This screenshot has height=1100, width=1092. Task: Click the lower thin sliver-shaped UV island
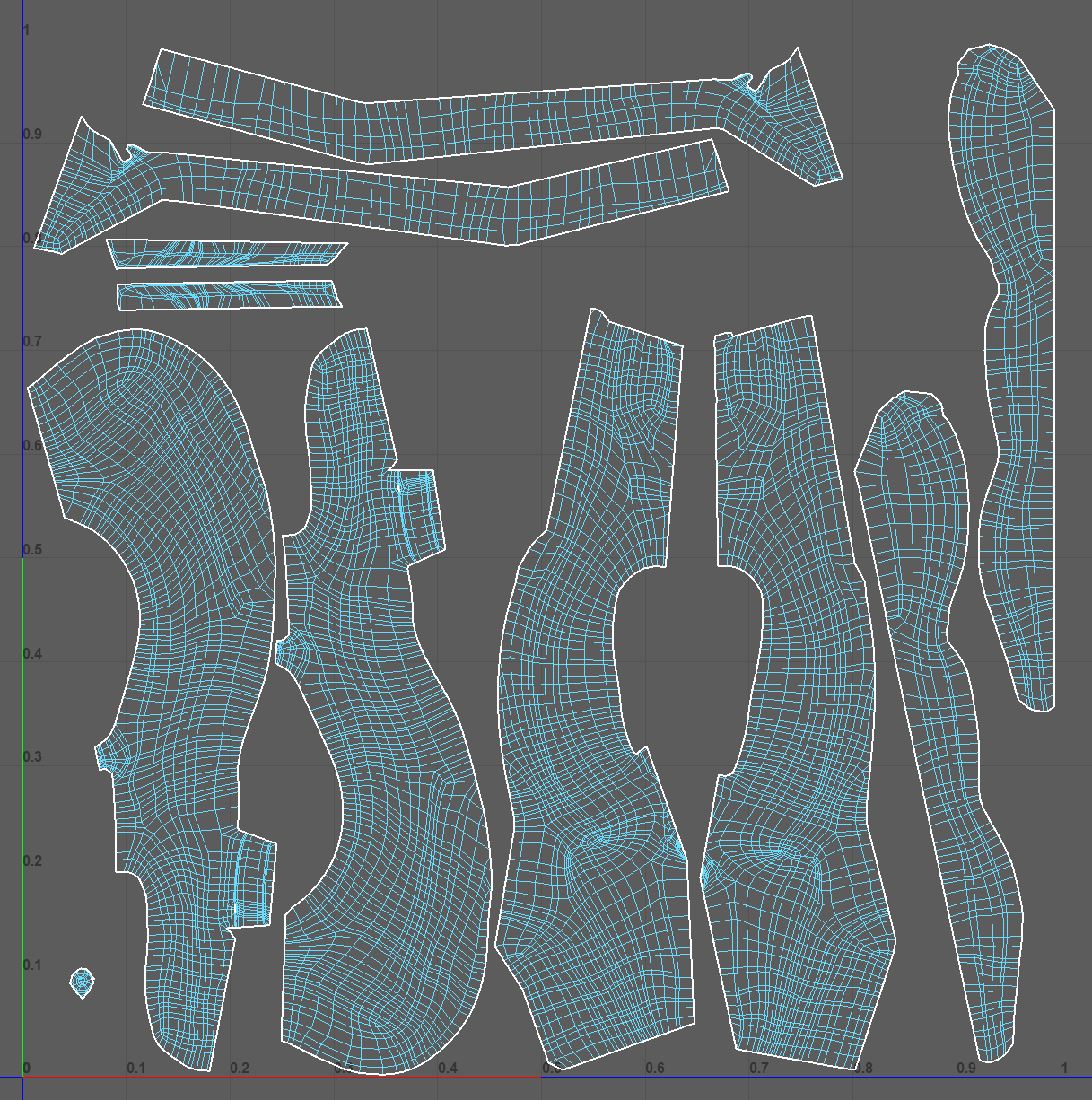(x=224, y=296)
